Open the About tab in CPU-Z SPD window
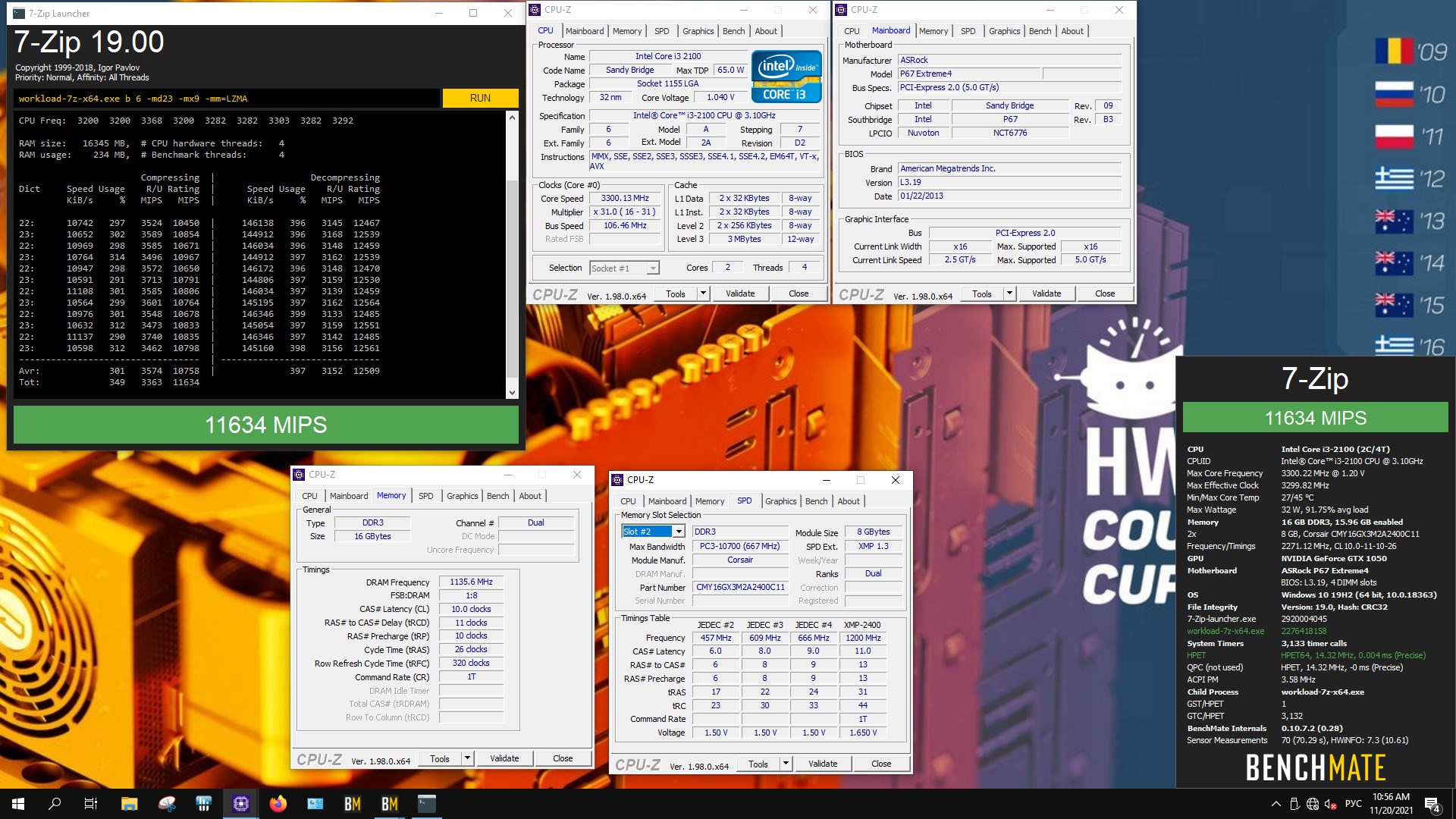This screenshot has height=819, width=1456. point(849,501)
